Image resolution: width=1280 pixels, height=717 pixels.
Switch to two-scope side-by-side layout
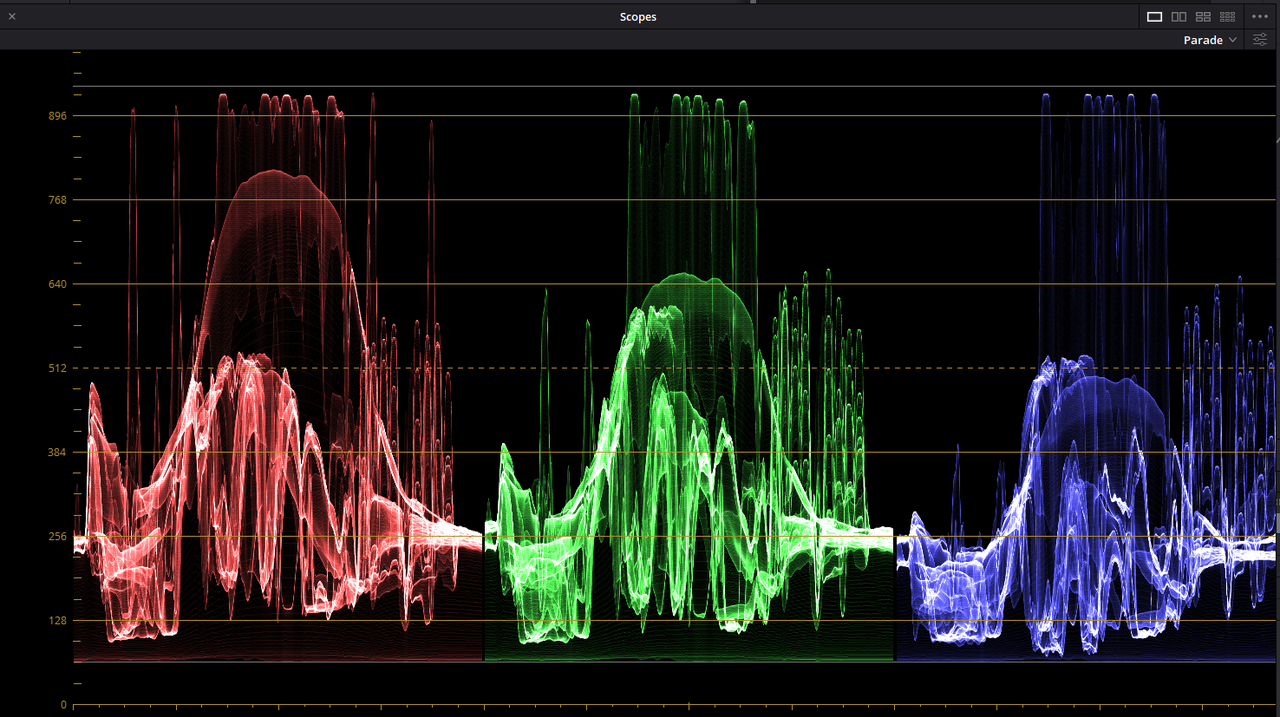(x=1179, y=17)
